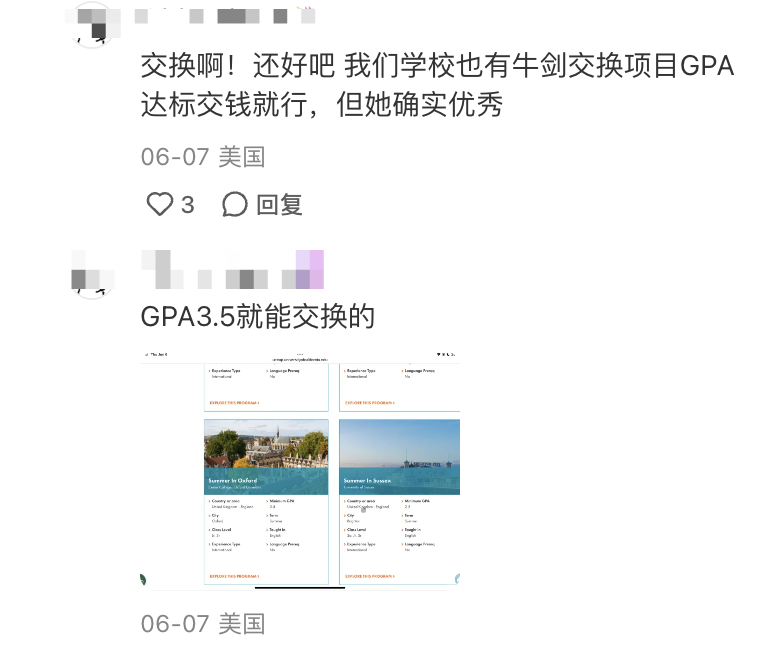Open the GPA3.5 commenter's avatar

[x=92, y=274]
